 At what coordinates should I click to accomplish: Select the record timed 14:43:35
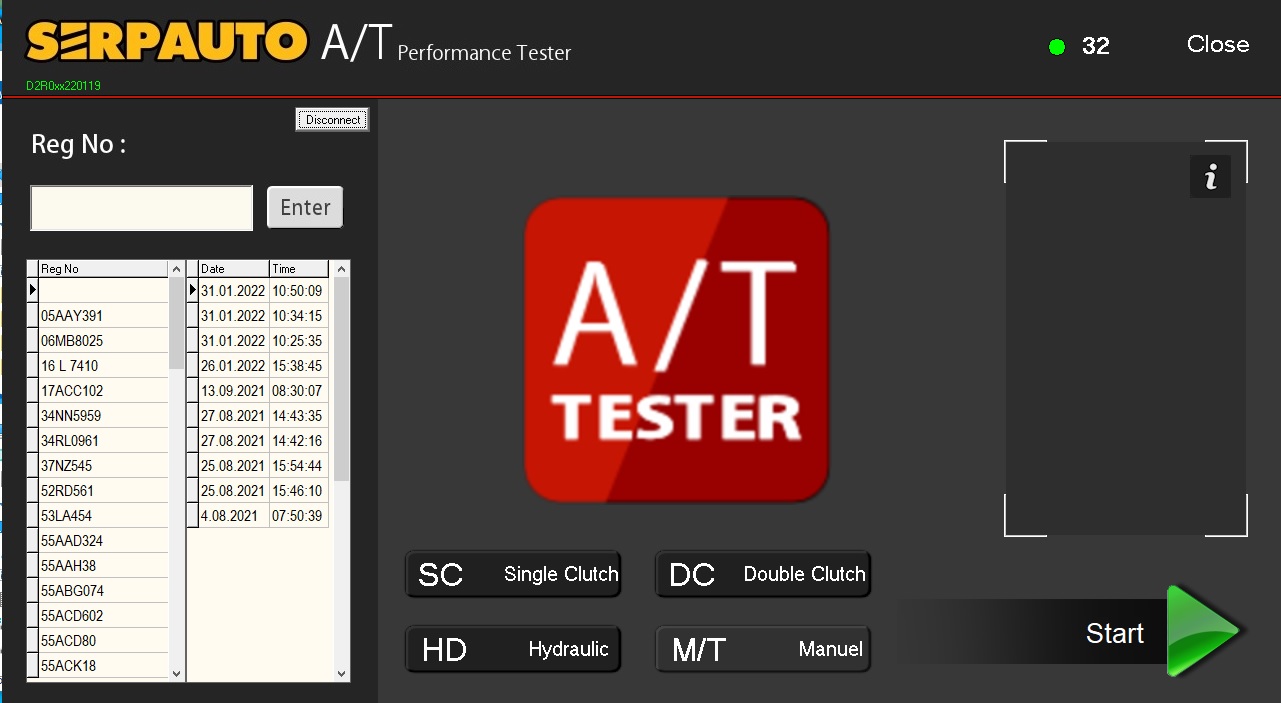click(264, 416)
